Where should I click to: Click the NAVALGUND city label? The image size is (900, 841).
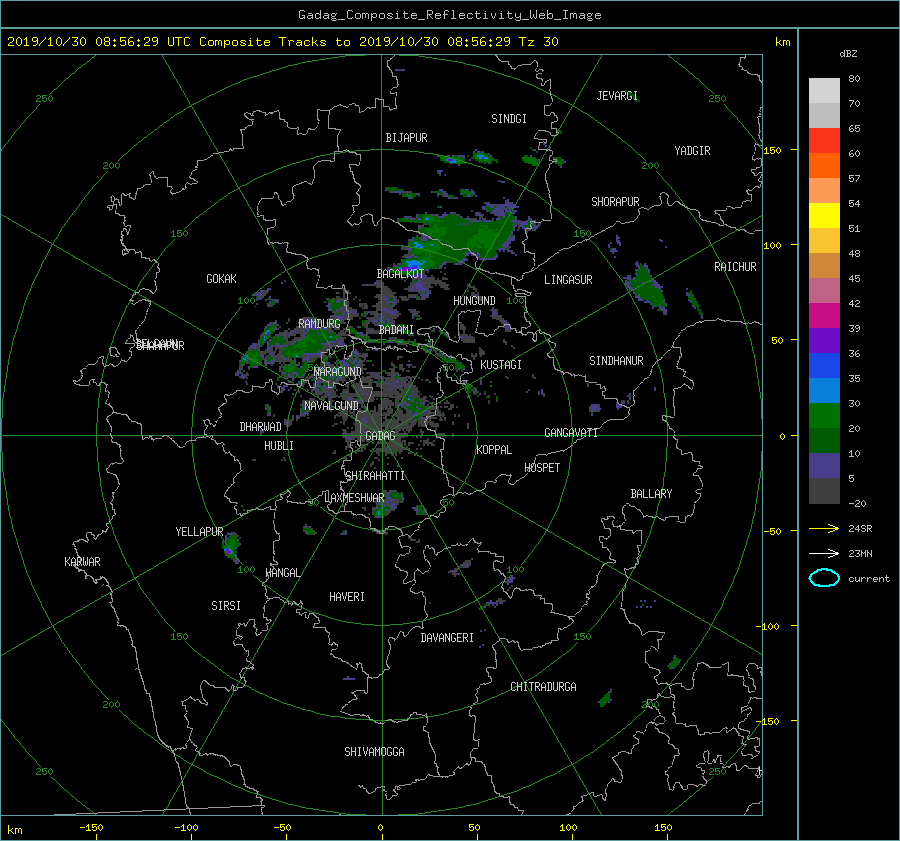click(x=331, y=406)
